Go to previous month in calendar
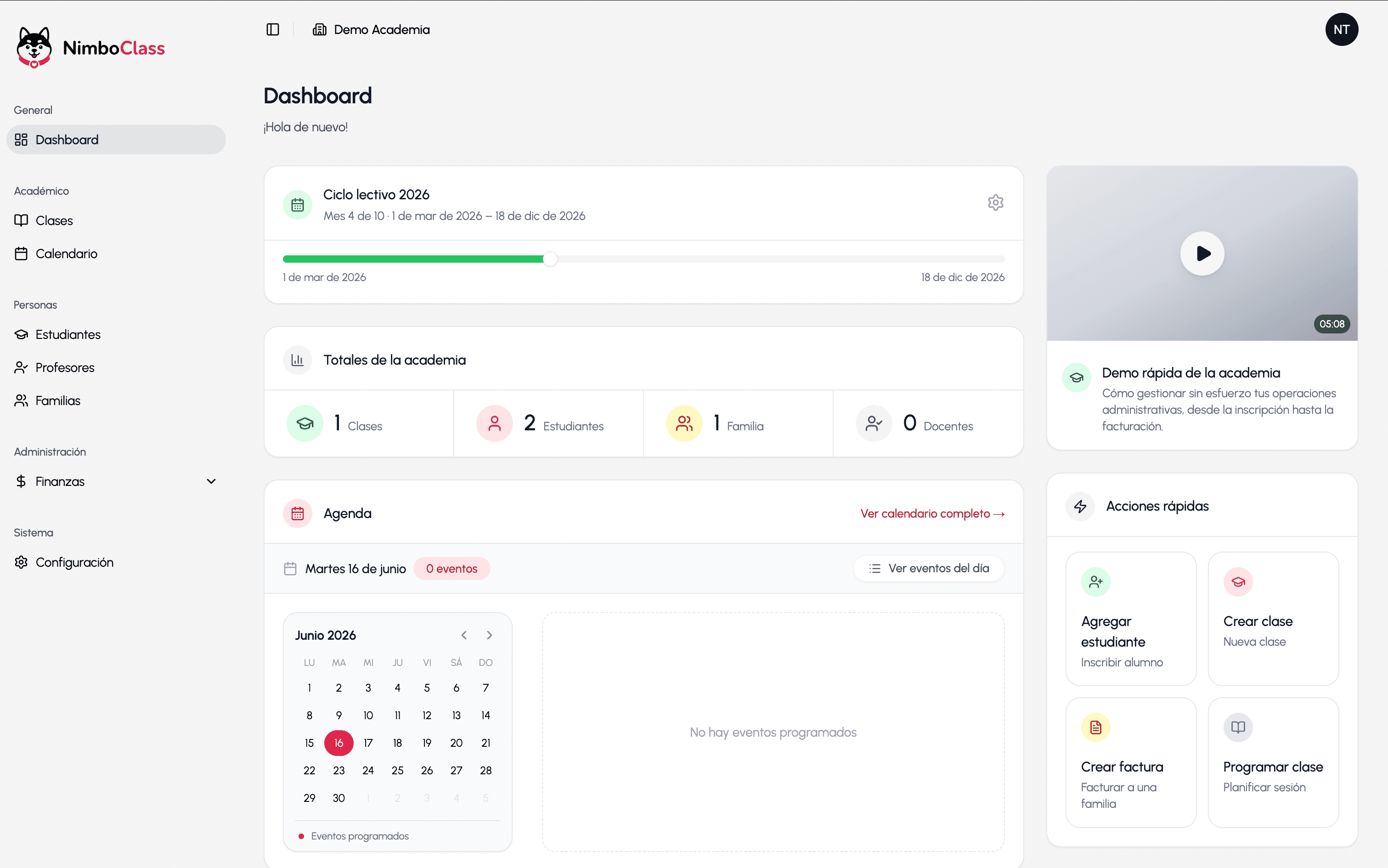Screen dimensions: 1388x868 (464, 635)
